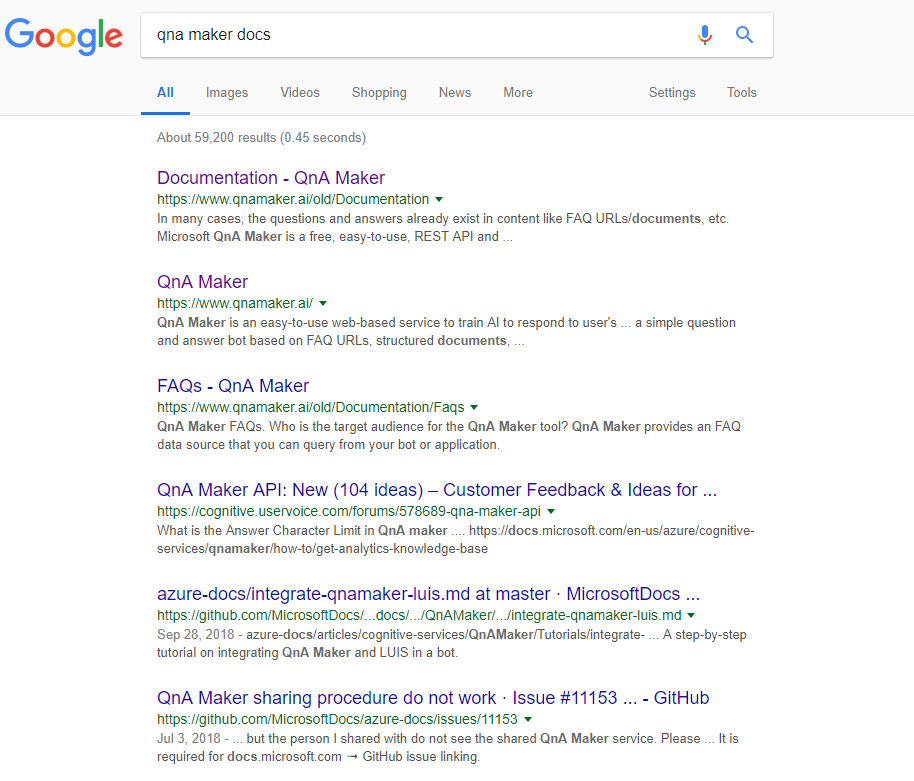Open the More menu

[x=517, y=92]
